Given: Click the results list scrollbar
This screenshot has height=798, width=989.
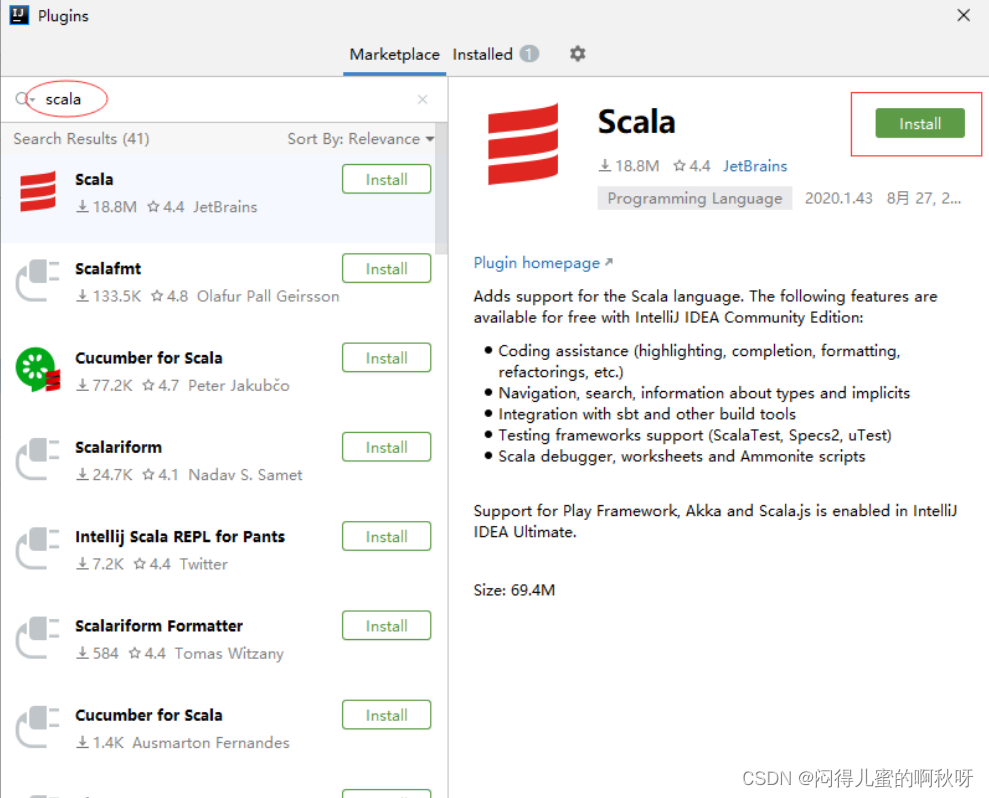Looking at the screenshot, I should click(x=441, y=189).
